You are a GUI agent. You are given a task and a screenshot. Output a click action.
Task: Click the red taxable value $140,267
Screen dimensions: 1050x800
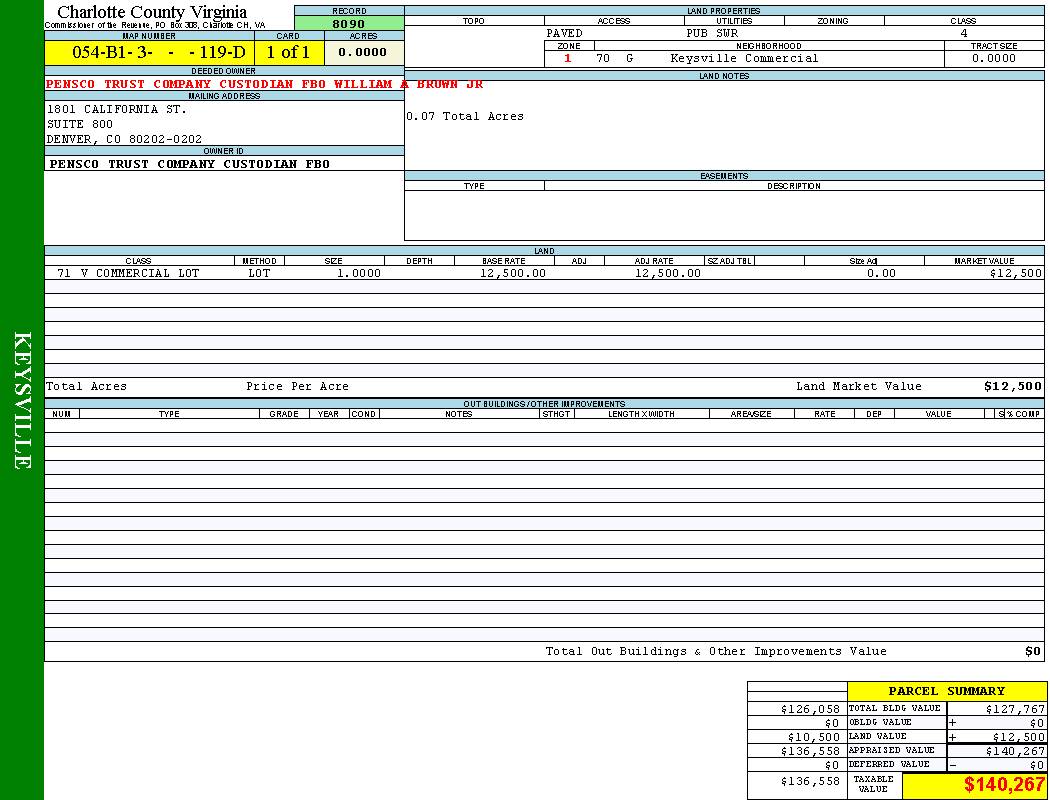pyautogui.click(x=1004, y=785)
